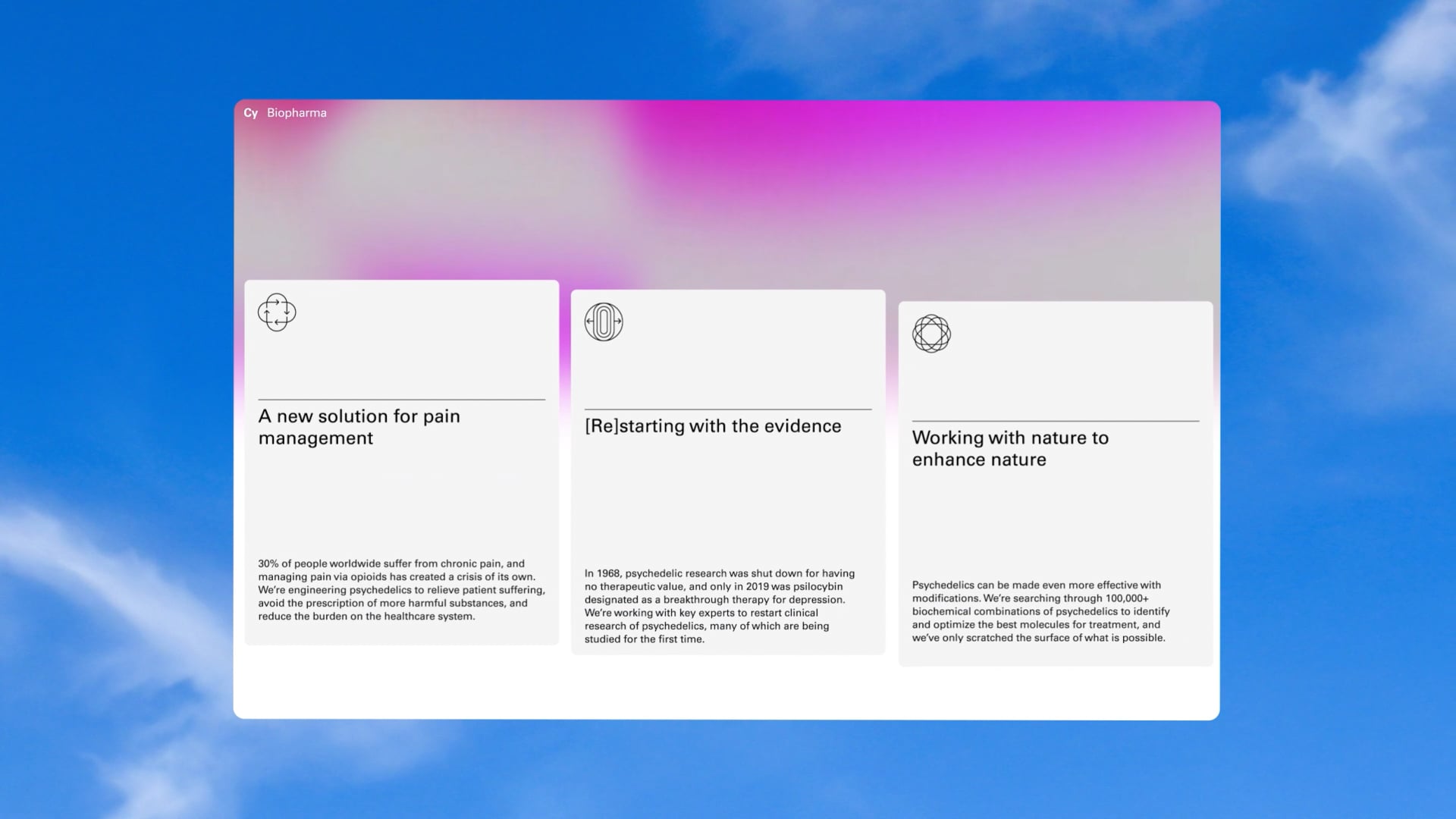Open the Biopharma label next to logo
Screen dimensions: 1456x819
coord(297,113)
